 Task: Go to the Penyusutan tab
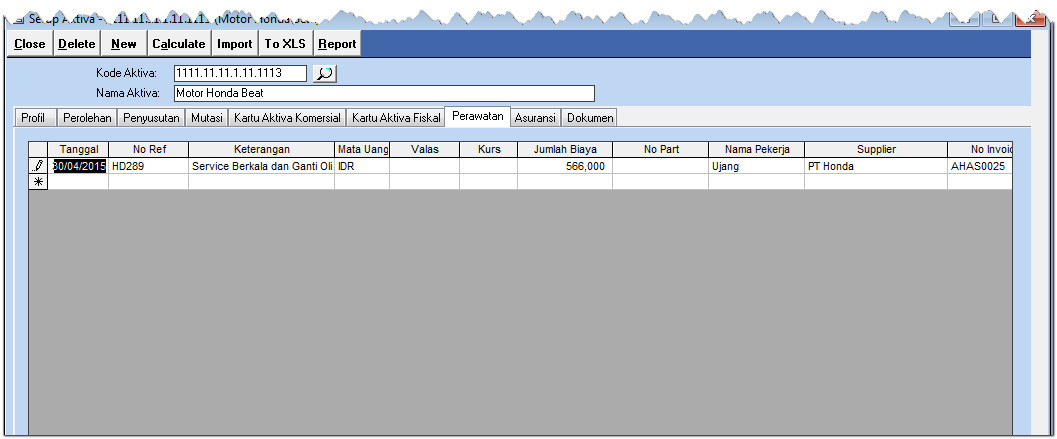point(151,118)
